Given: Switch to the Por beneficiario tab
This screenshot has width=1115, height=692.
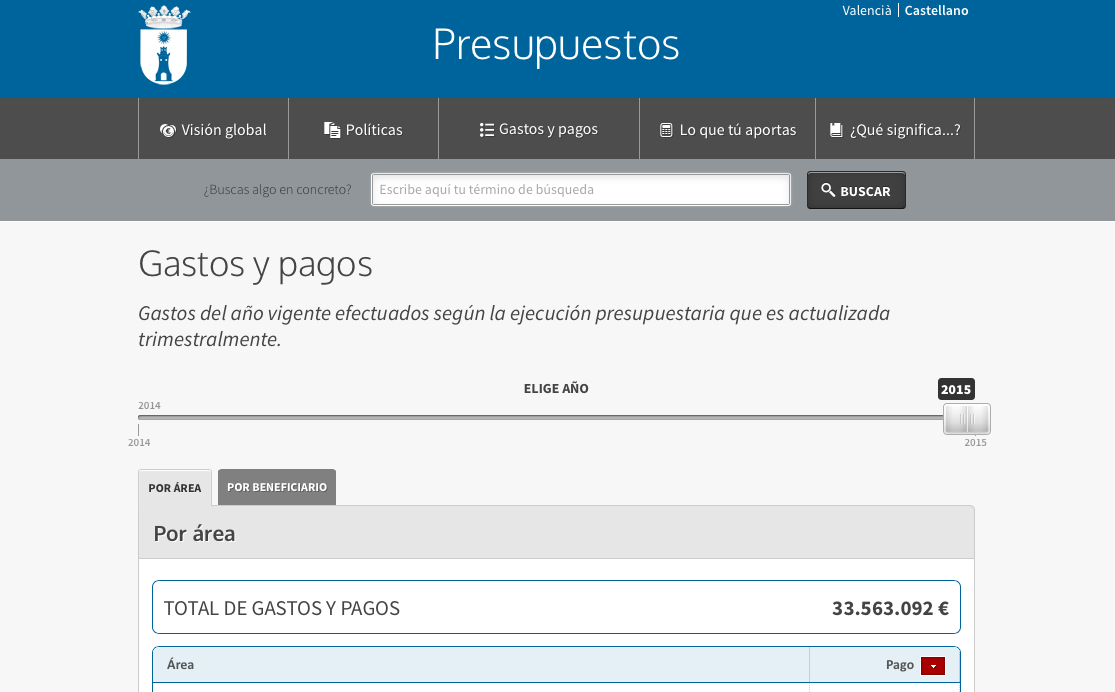Looking at the screenshot, I should [x=277, y=488].
